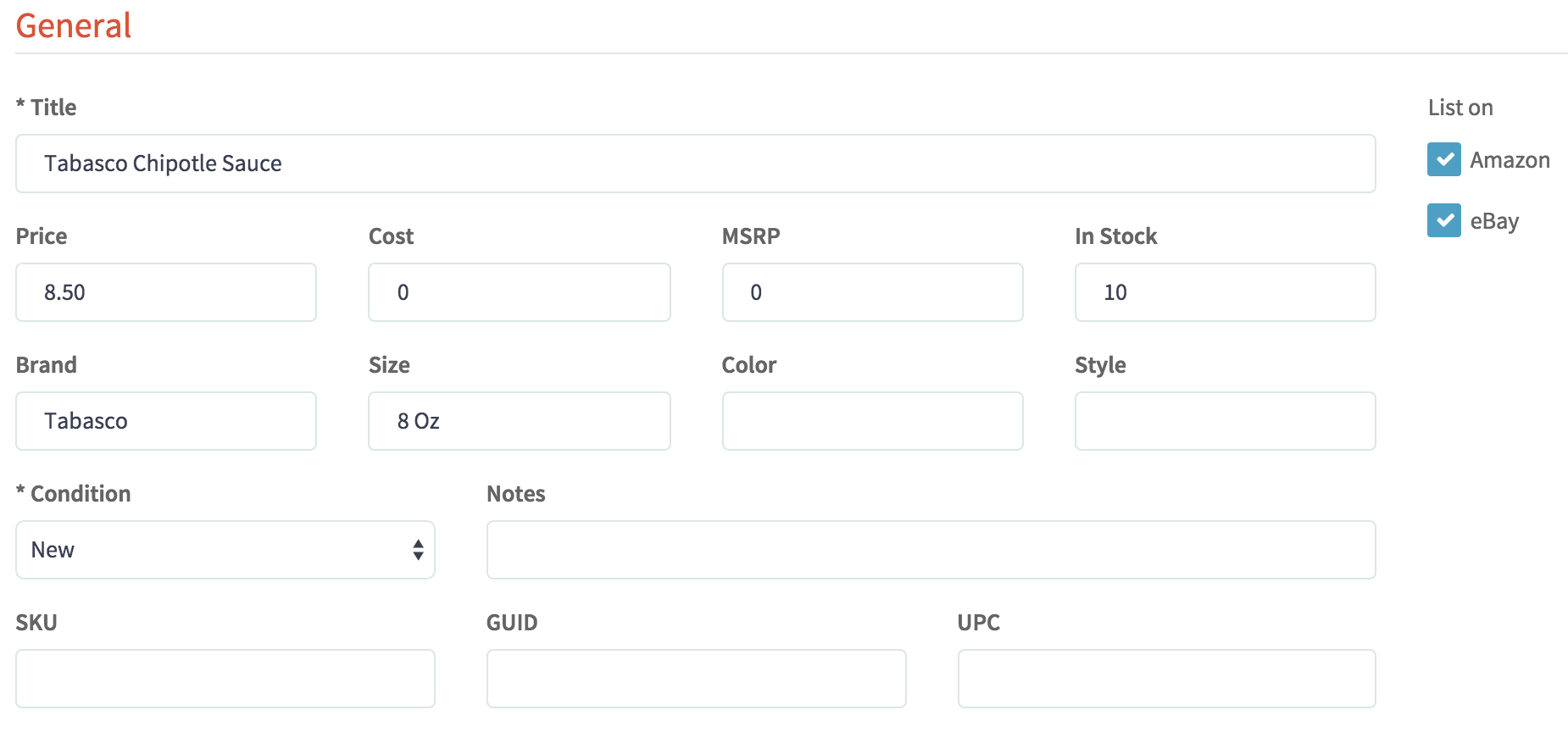This screenshot has height=732, width=1568.
Task: Click the Price field showing 8.50
Action: coord(166,292)
